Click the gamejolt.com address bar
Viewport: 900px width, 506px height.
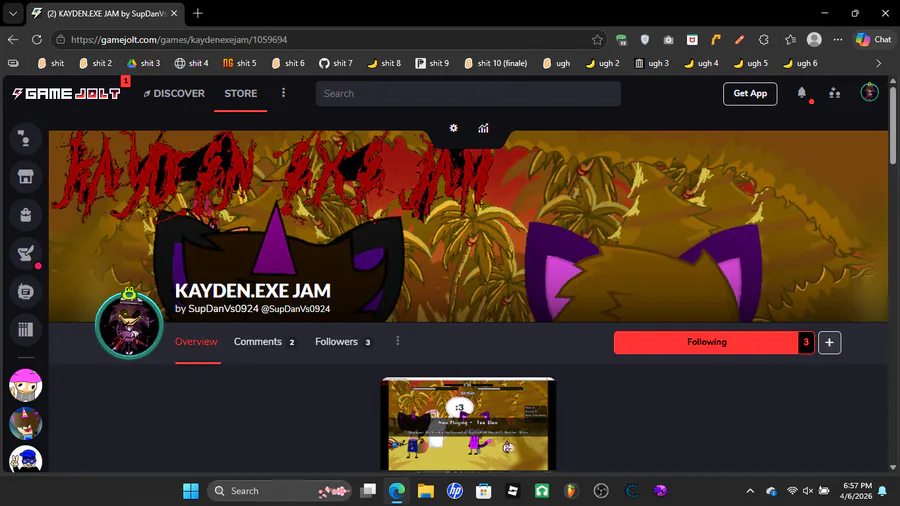point(330,40)
